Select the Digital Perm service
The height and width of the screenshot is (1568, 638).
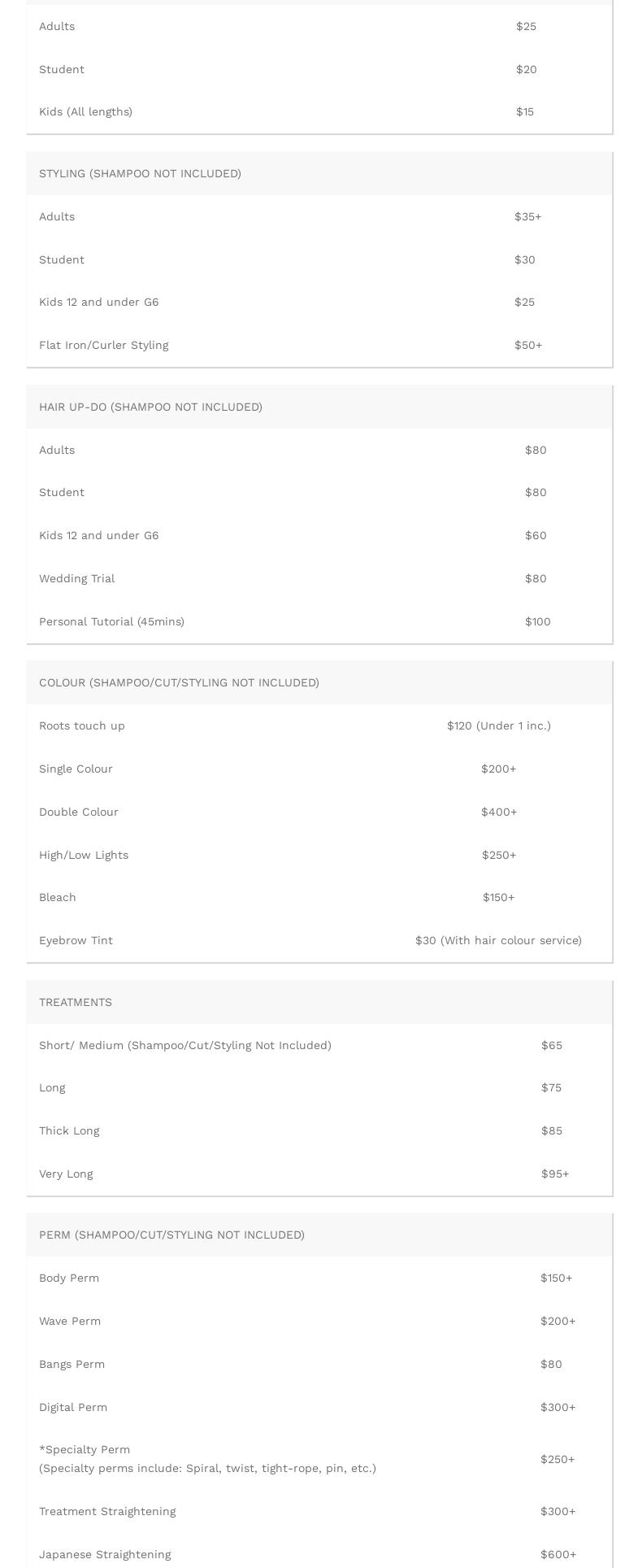click(x=73, y=1407)
